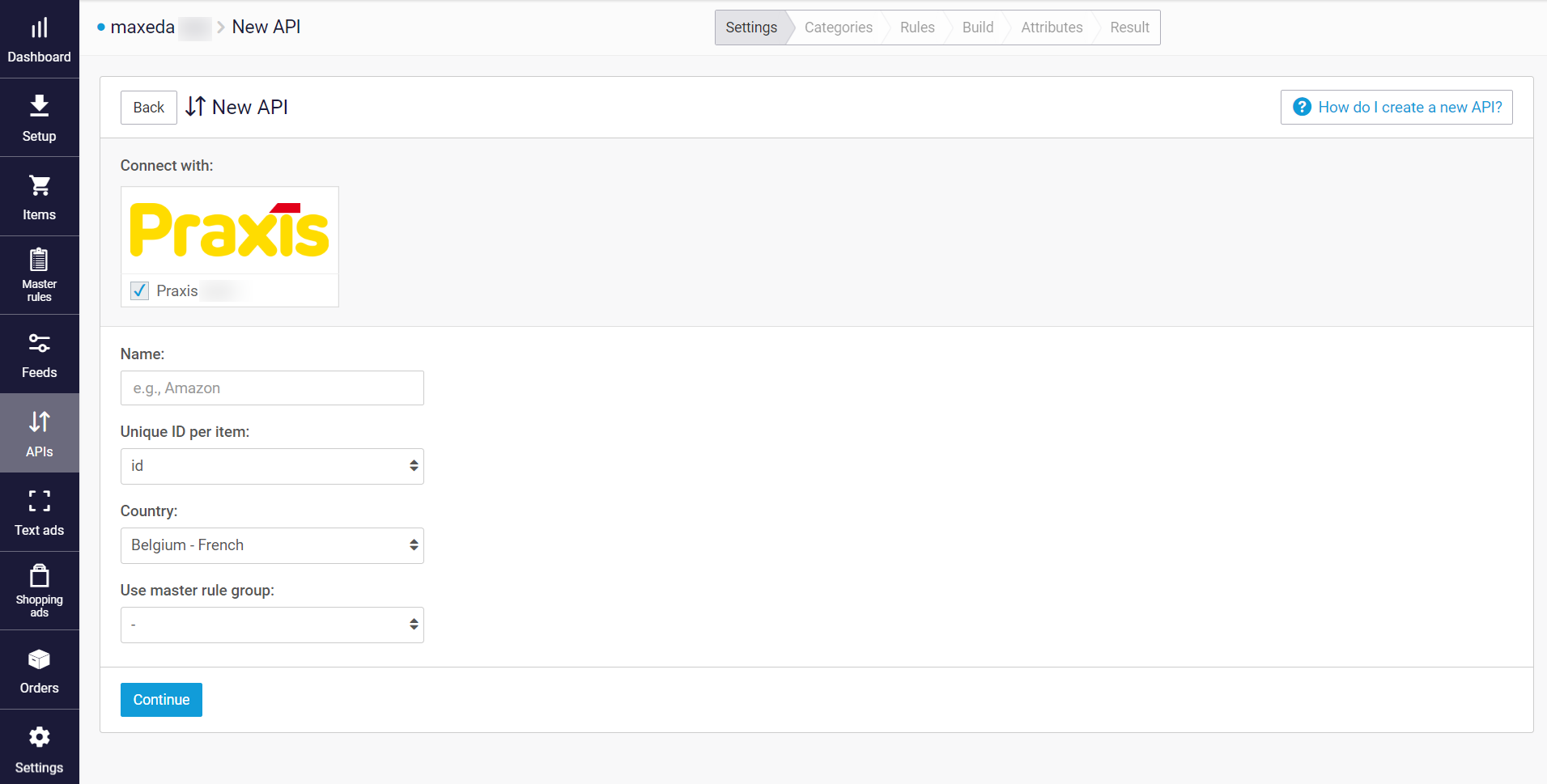The image size is (1547, 784).
Task: Open the Dashboard bar-chart icon
Action: [x=39, y=28]
